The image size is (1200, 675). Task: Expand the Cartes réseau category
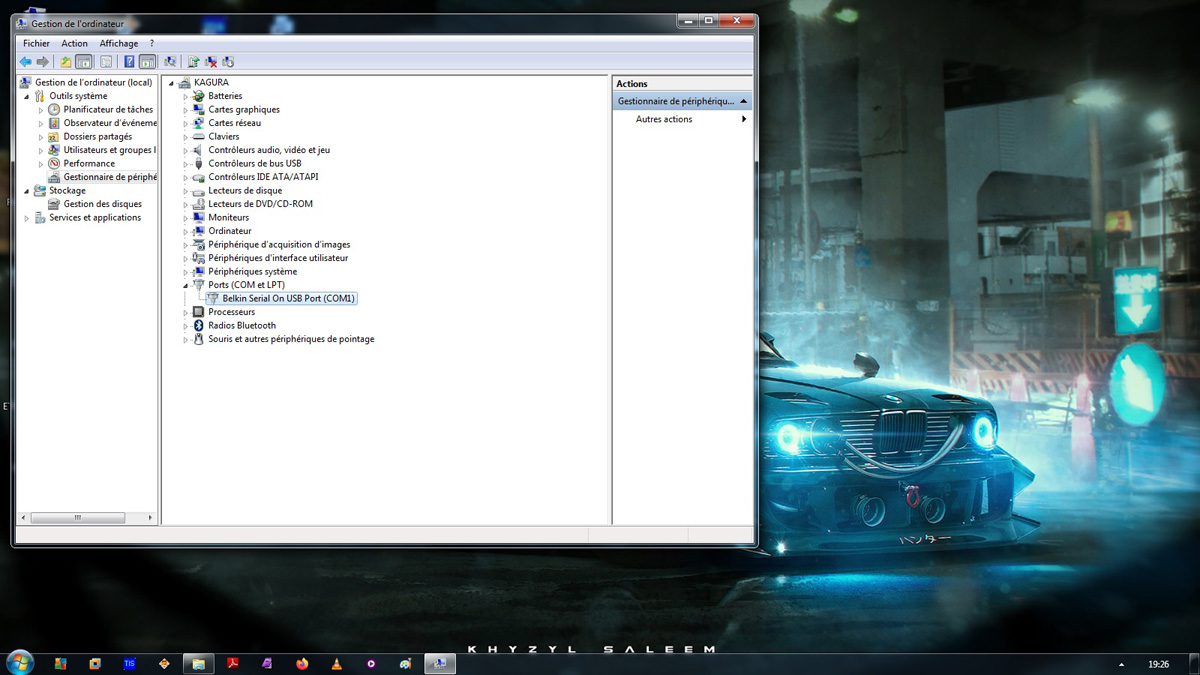point(186,123)
